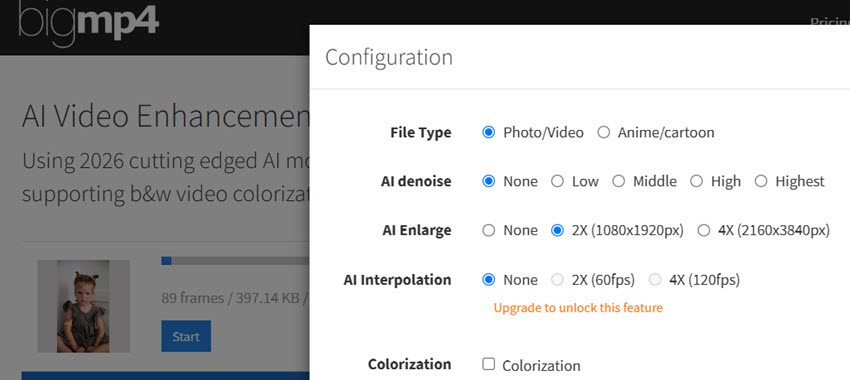
Task: Select Photo/Video file type
Action: (x=488, y=132)
